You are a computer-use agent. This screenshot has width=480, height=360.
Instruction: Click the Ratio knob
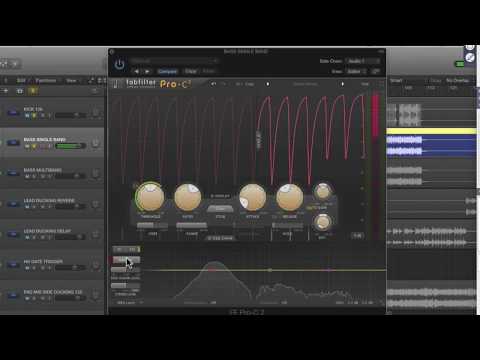coord(188,197)
